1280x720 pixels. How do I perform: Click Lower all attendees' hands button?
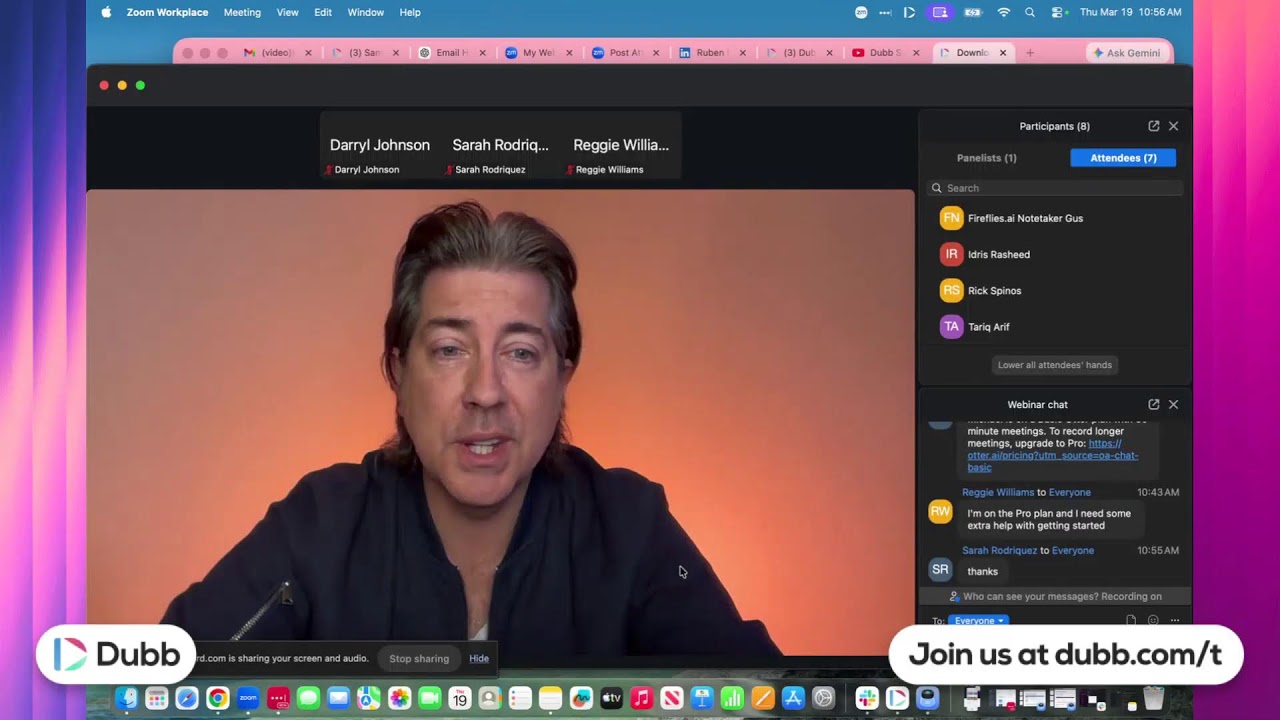pyautogui.click(x=1055, y=365)
